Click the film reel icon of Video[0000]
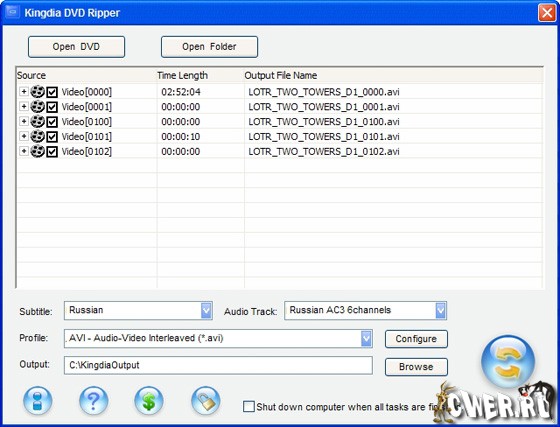This screenshot has width=560, height=427. point(38,92)
